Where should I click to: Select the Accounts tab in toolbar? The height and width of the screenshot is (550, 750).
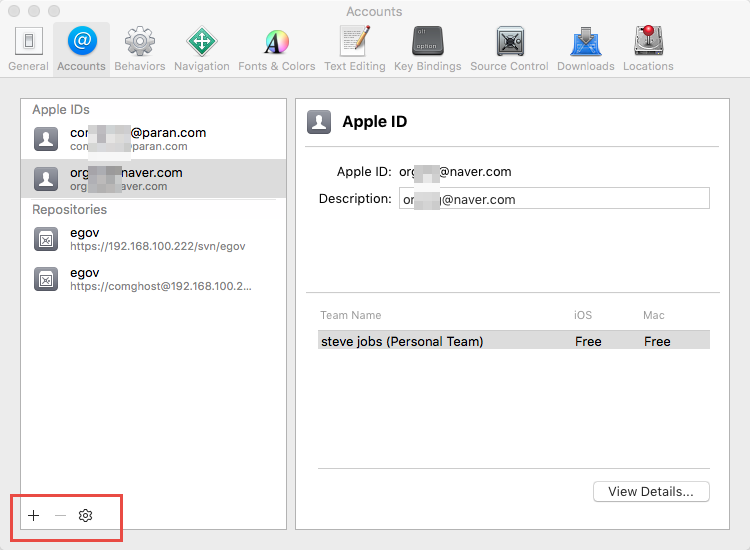pos(81,48)
